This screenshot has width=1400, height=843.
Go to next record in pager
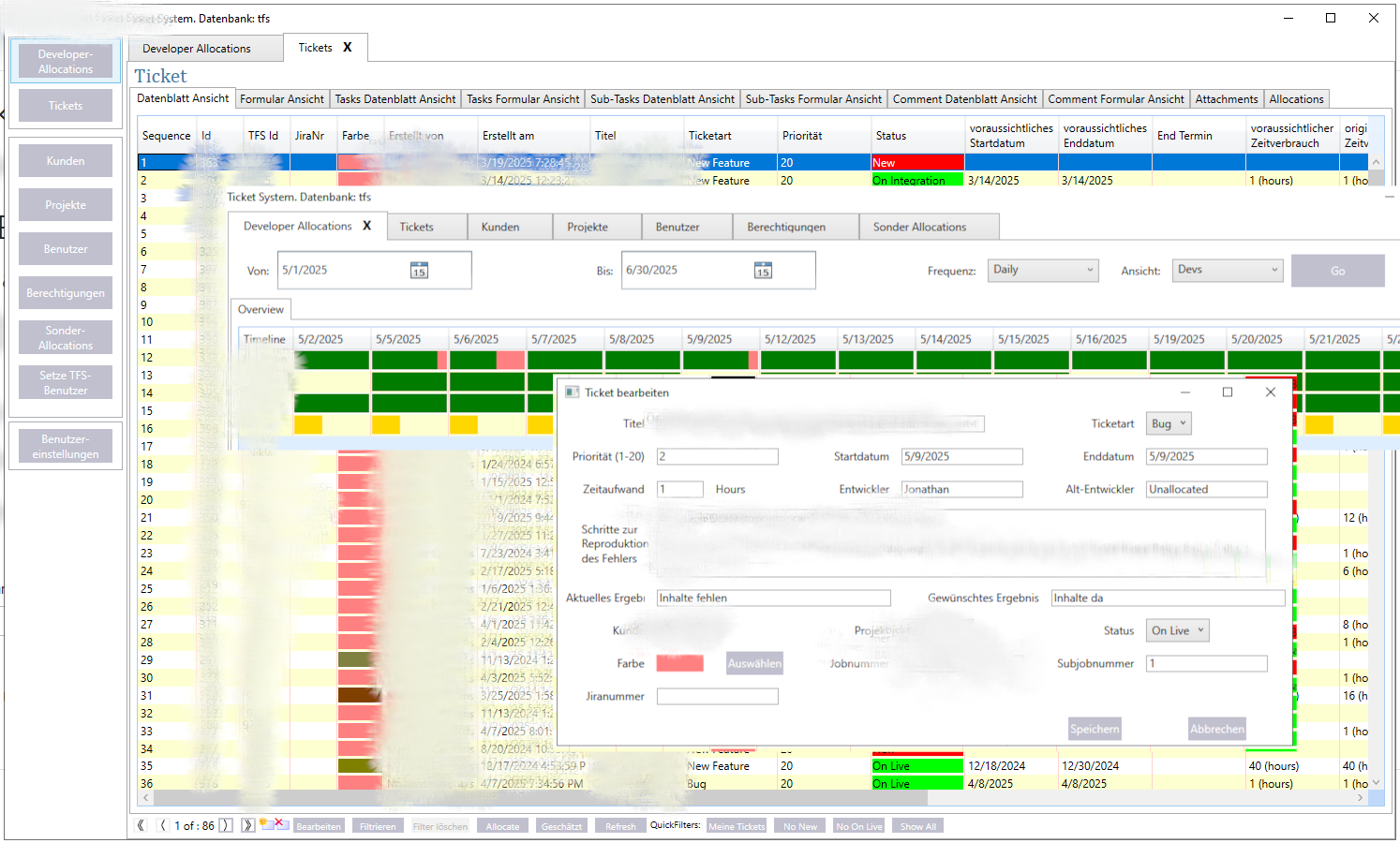point(226,825)
